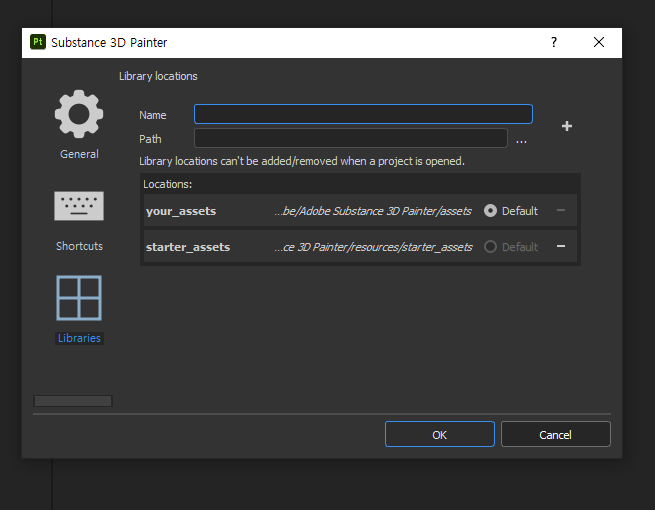Screen dimensions: 655x510
Task: Click the library locations warning message
Action: point(302,161)
